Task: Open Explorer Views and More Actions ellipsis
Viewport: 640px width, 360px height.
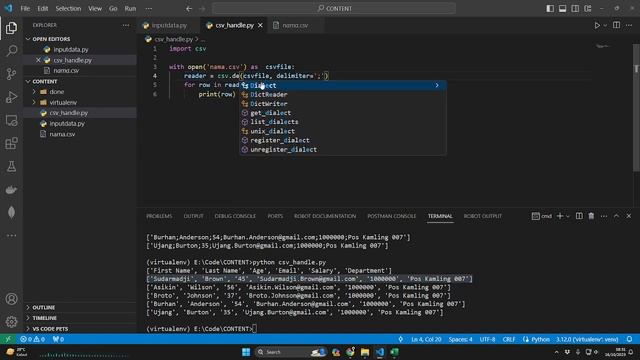Action: point(126,25)
